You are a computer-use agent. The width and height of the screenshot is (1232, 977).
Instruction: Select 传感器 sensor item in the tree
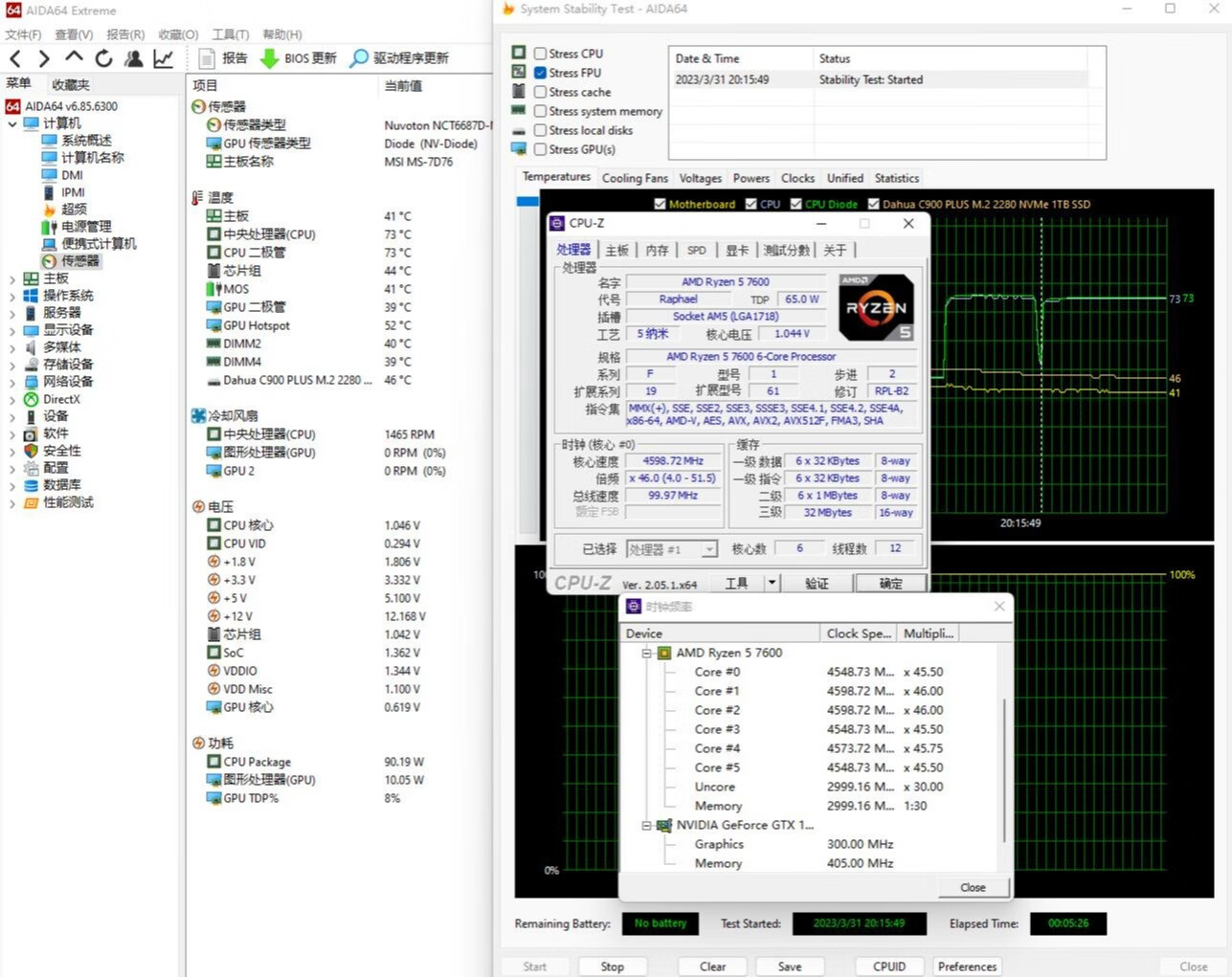71,261
